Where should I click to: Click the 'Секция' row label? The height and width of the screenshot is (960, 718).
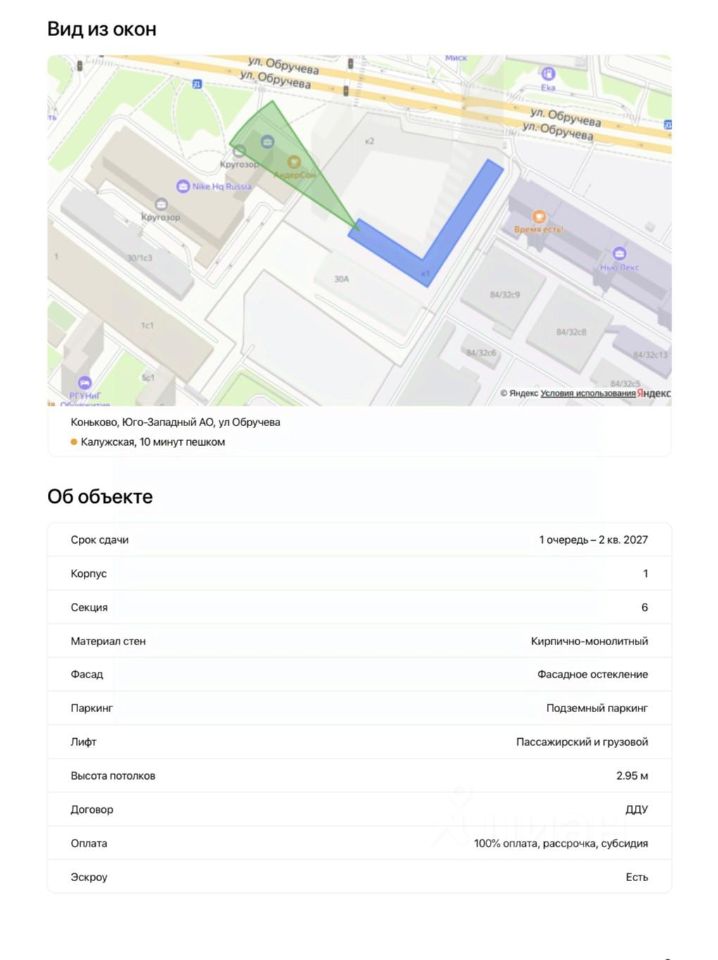click(89, 607)
